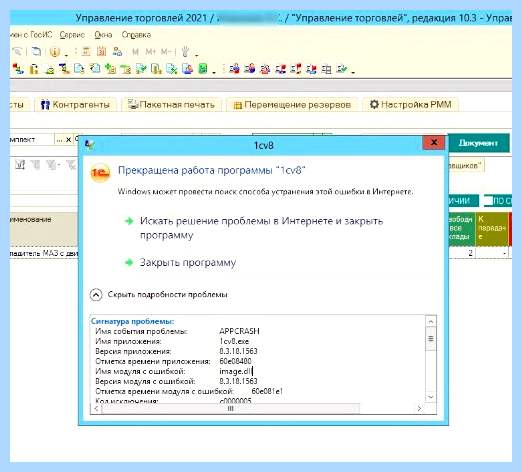The image size is (522, 472).
Task: Open the Пакетная печать tab
Action: click(x=171, y=105)
